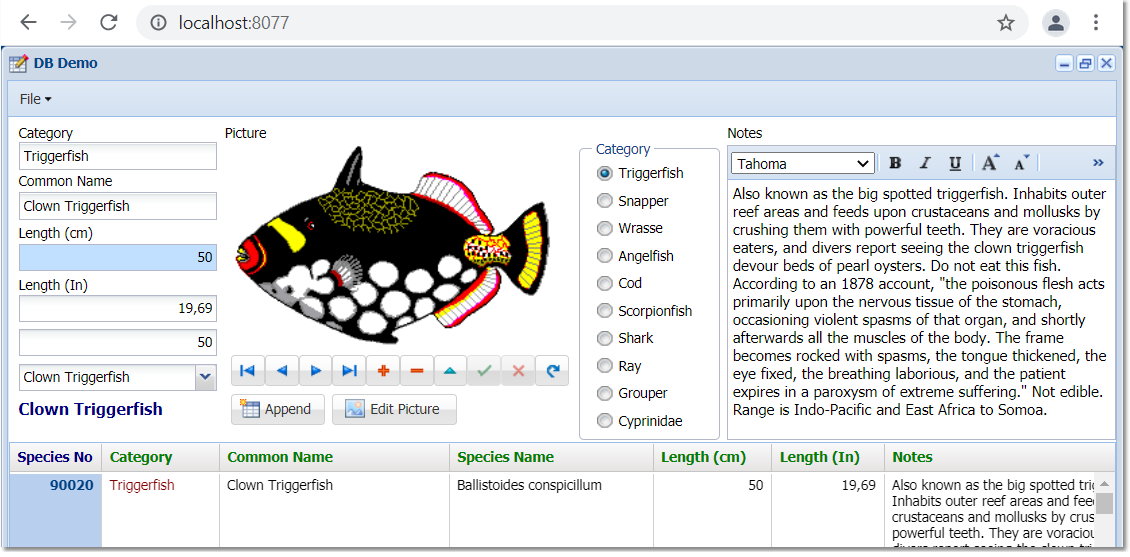Viewport: 1130px width, 557px height.
Task: Click the previous record navigator arrow
Action: (x=281, y=371)
